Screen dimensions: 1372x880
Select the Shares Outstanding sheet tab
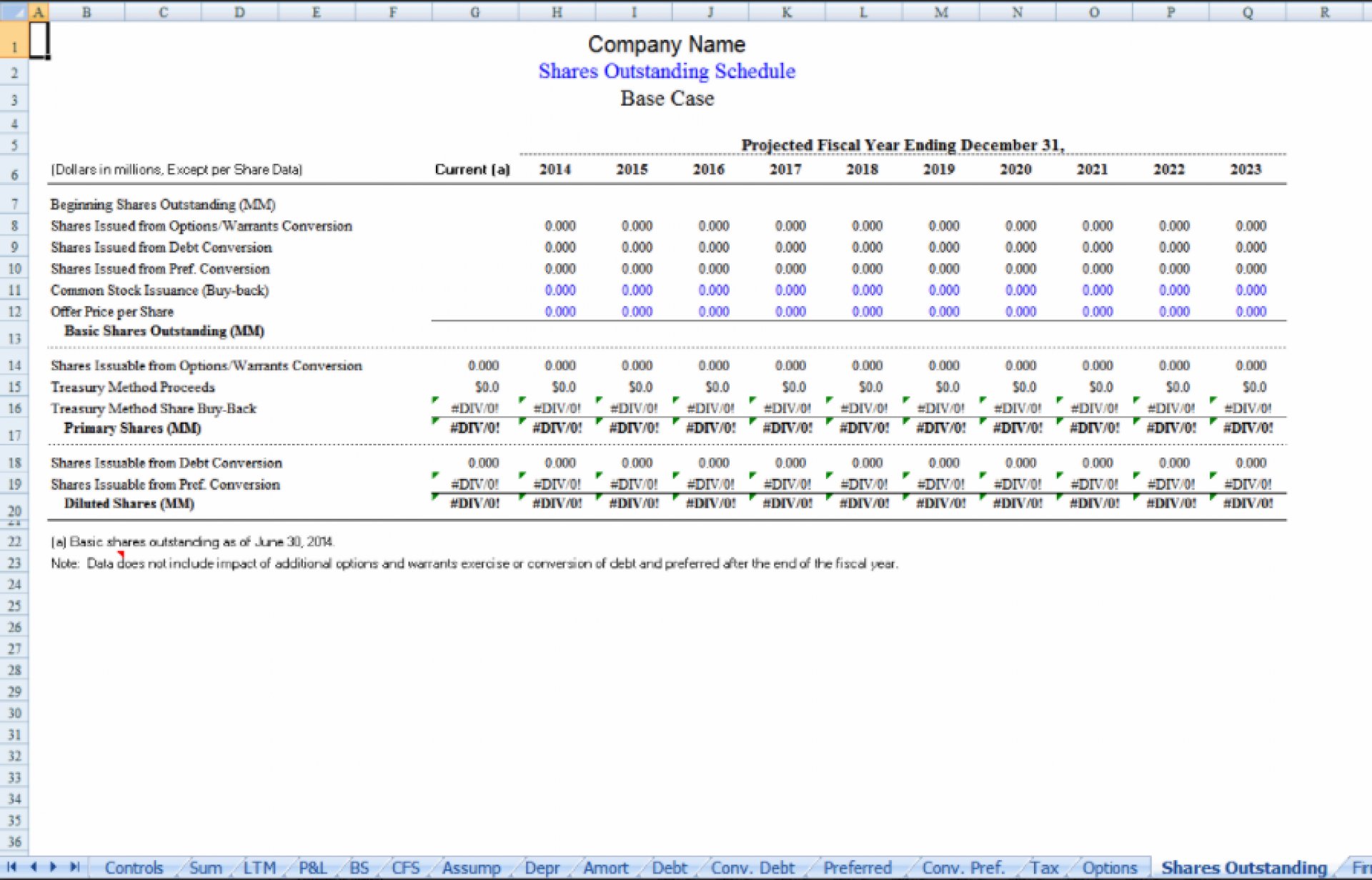(x=1243, y=868)
